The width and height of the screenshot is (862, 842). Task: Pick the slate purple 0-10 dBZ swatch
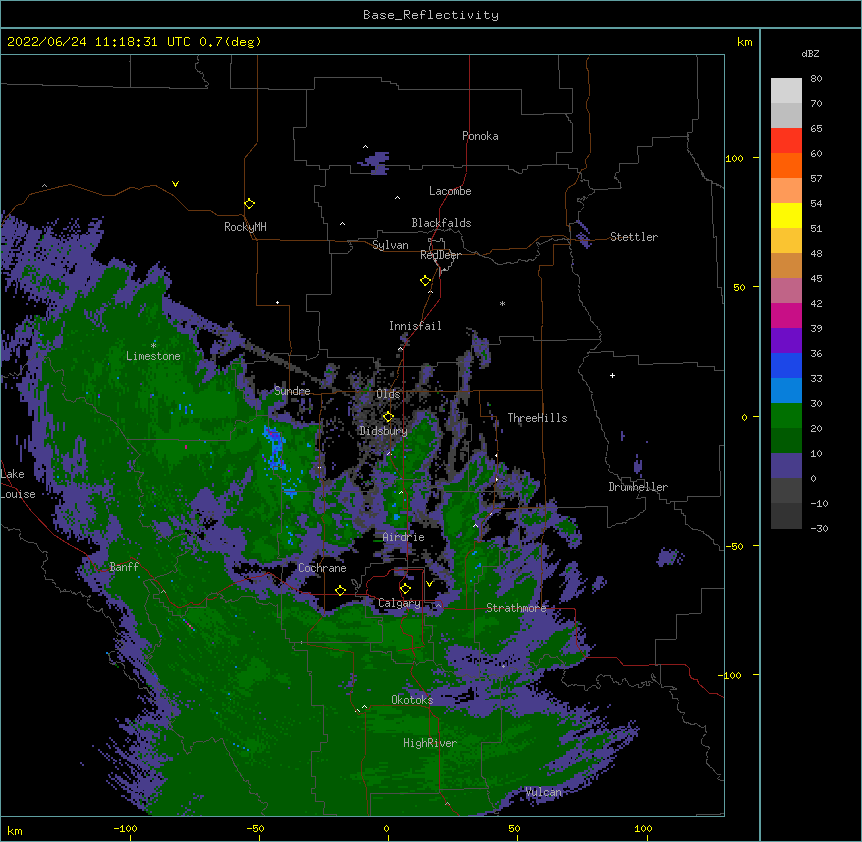(786, 466)
